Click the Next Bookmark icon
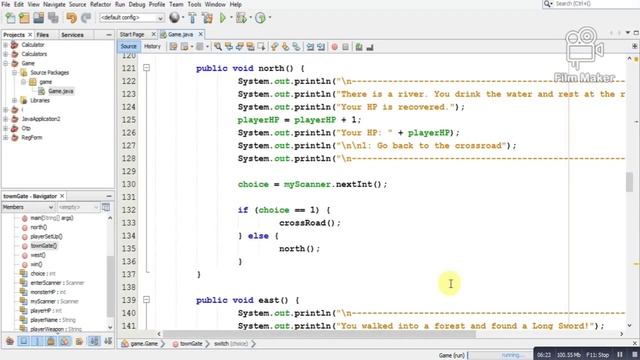The height and width of the screenshot is (360, 640). click(x=285, y=47)
